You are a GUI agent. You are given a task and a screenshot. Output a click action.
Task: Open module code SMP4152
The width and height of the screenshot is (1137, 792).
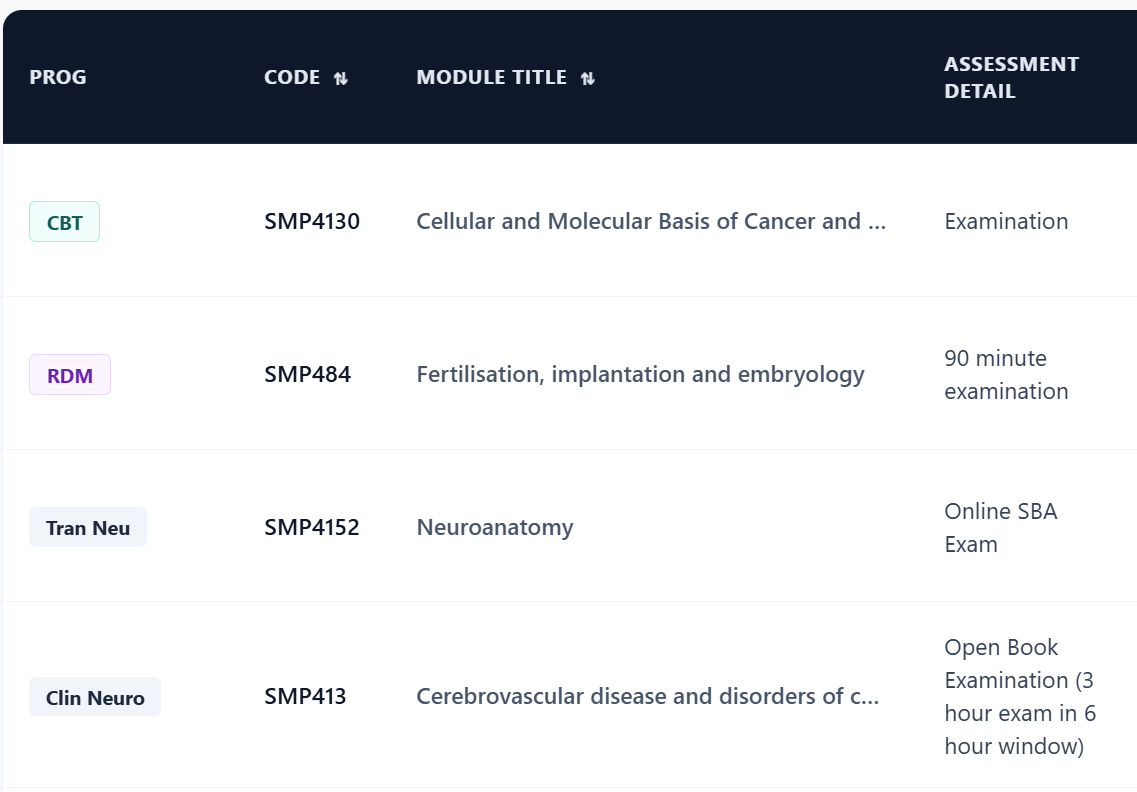tap(312, 527)
